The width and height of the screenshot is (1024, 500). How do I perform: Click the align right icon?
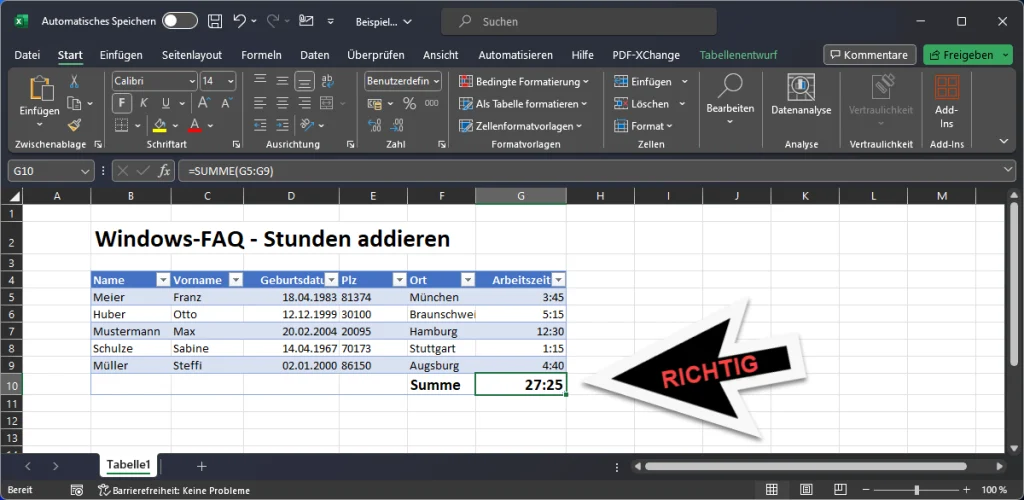(304, 103)
